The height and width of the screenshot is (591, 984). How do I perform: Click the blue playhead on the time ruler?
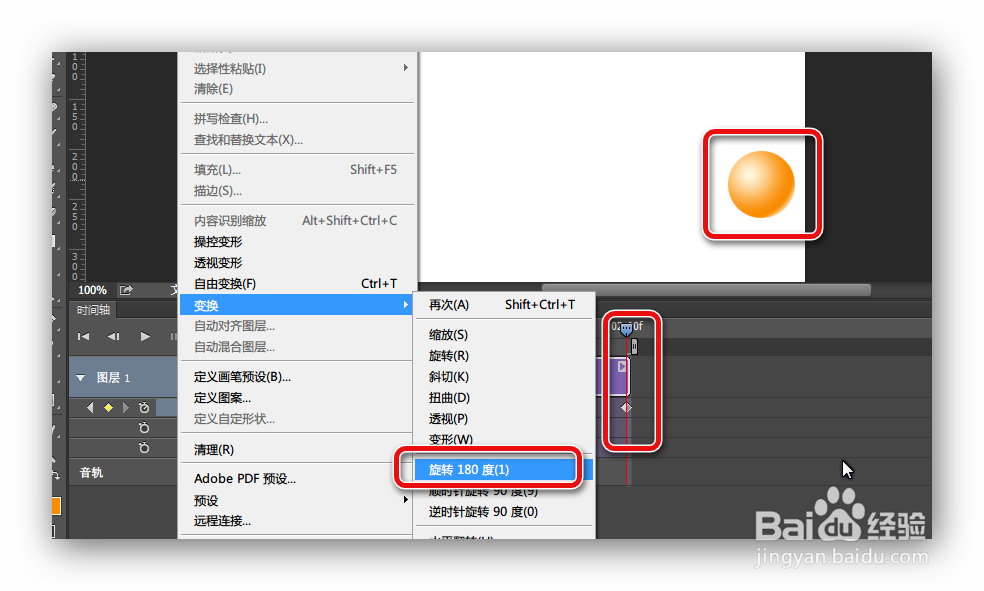pyautogui.click(x=626, y=329)
